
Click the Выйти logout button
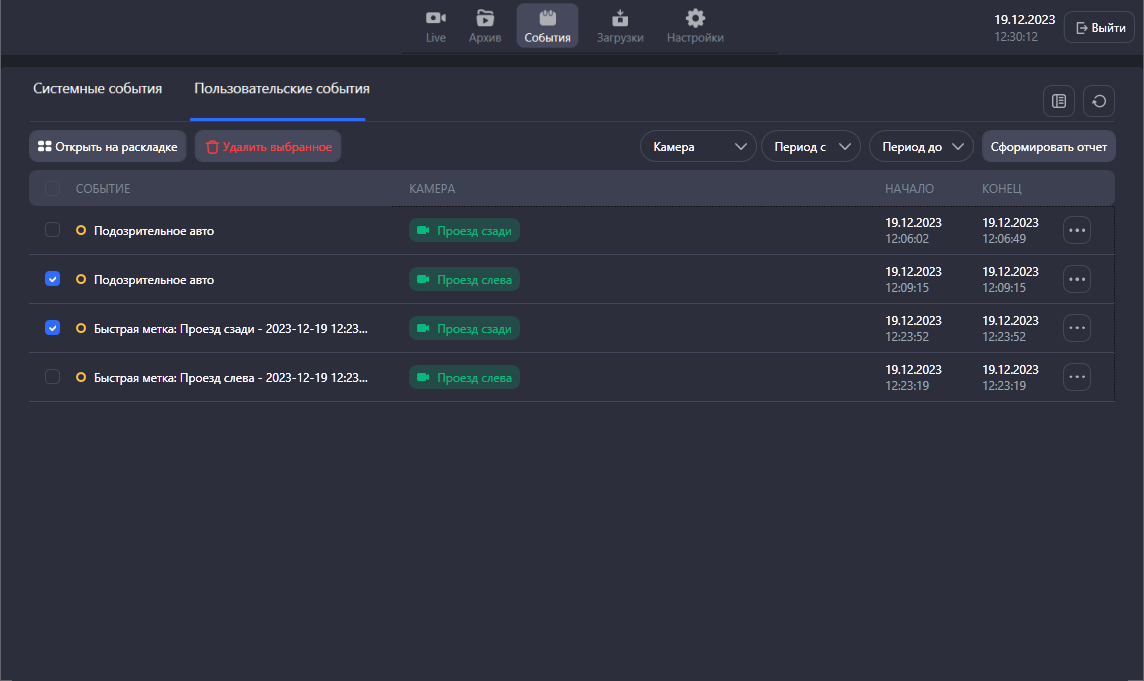click(1099, 28)
